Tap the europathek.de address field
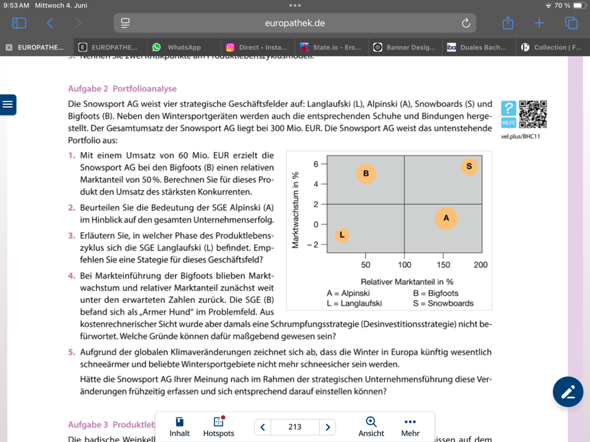 [295, 23]
